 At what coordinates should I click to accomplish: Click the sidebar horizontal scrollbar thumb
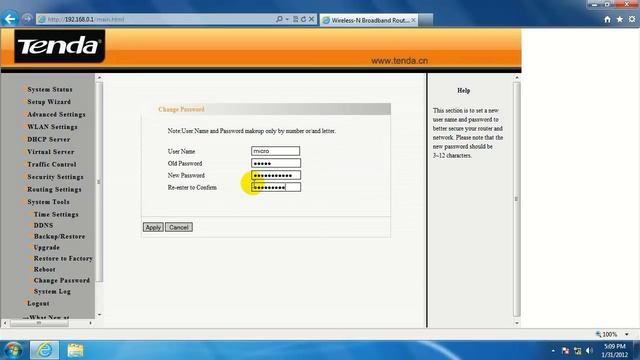point(39,323)
